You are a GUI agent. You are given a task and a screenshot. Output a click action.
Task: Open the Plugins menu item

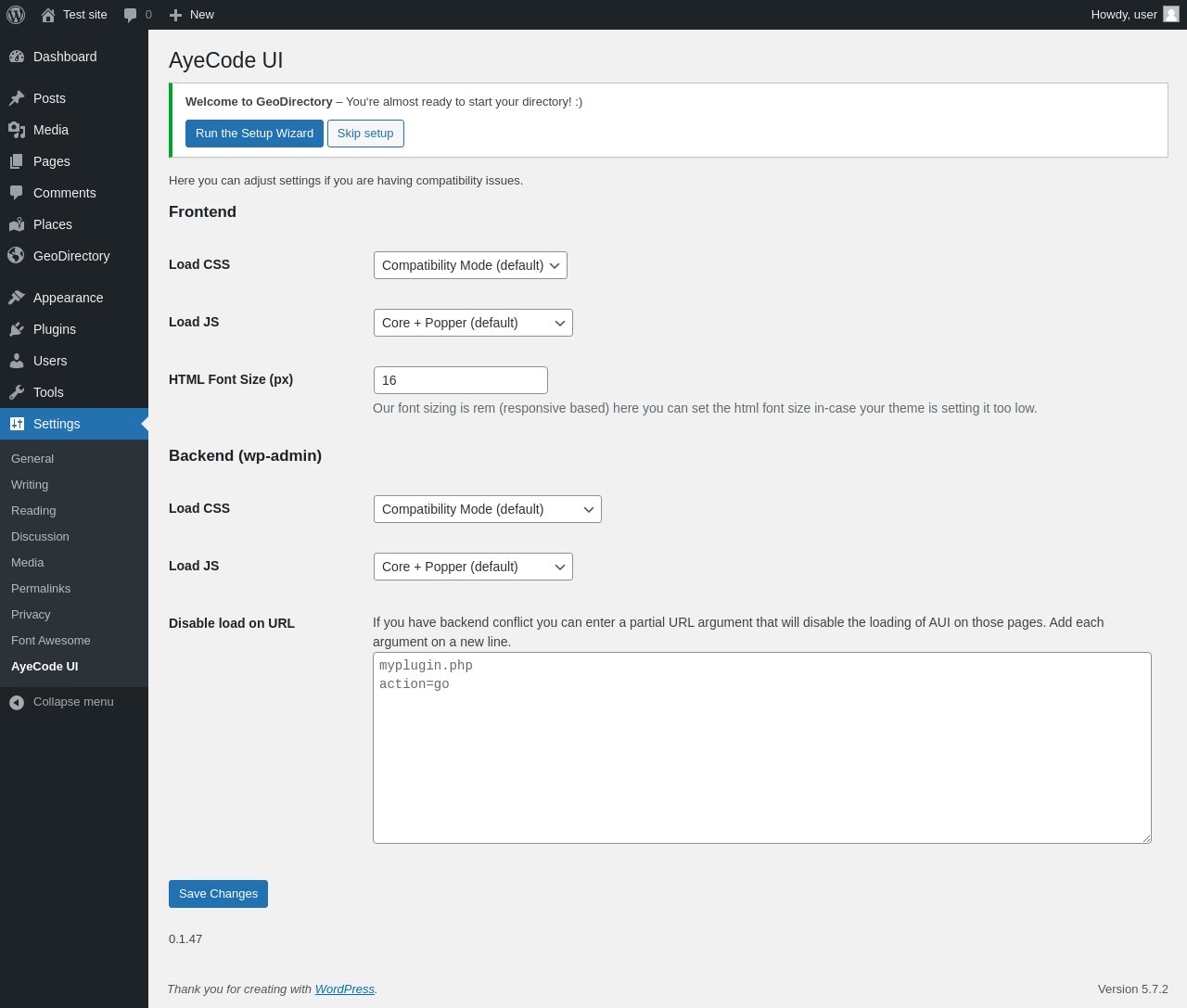click(74, 329)
